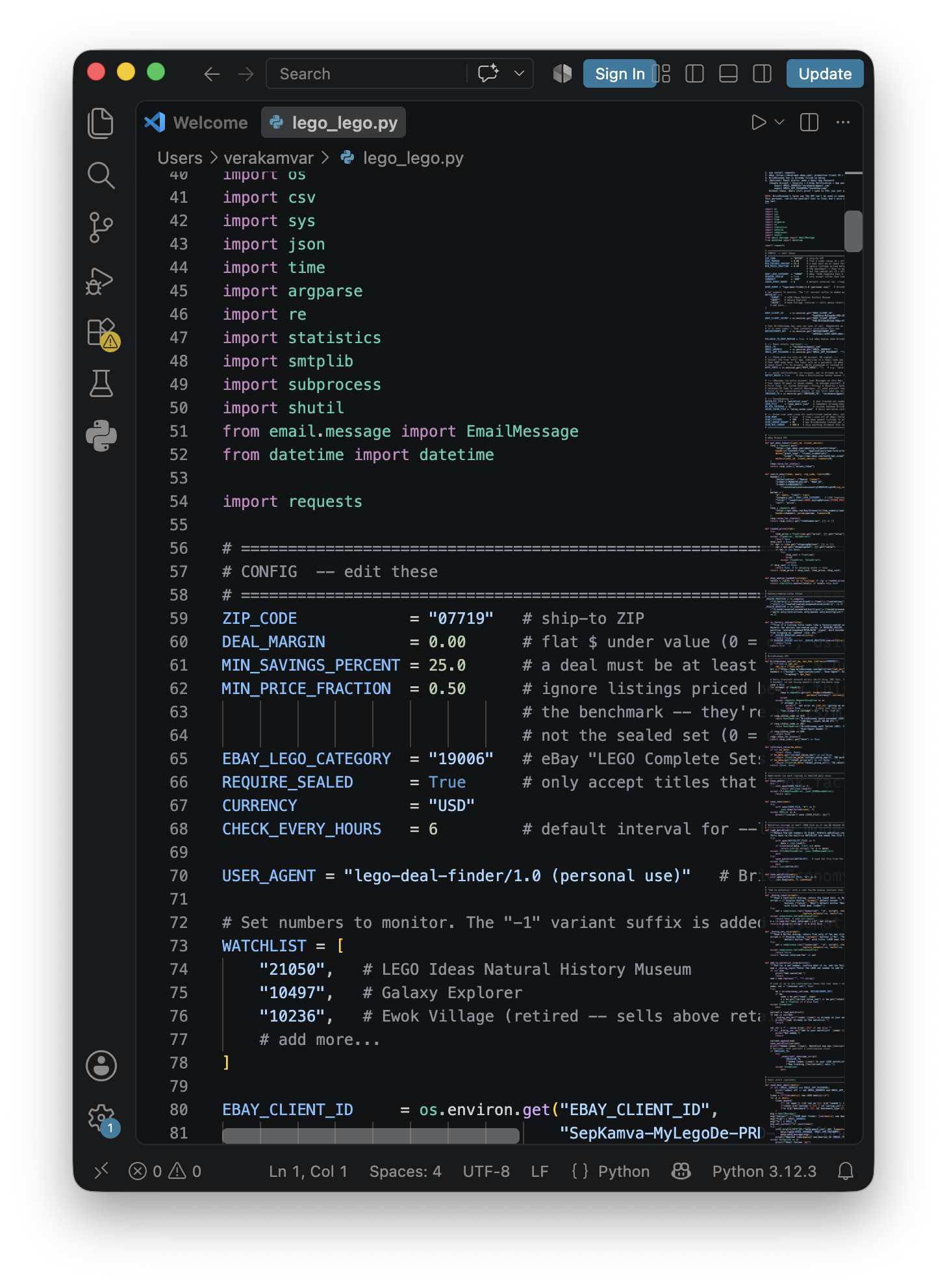Open the chat icon in title bar

tap(488, 73)
